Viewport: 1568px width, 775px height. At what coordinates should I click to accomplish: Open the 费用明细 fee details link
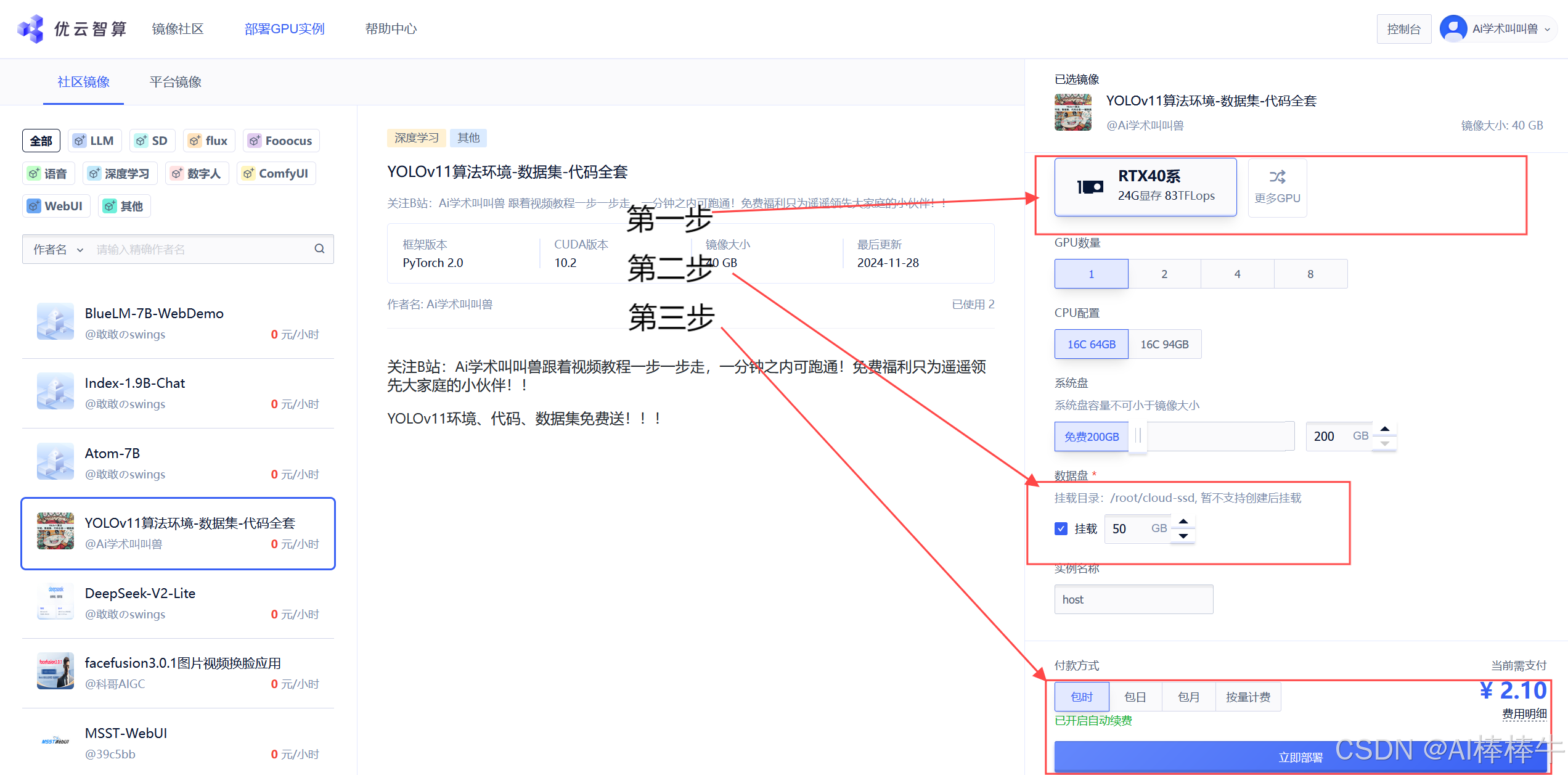click(x=1524, y=713)
